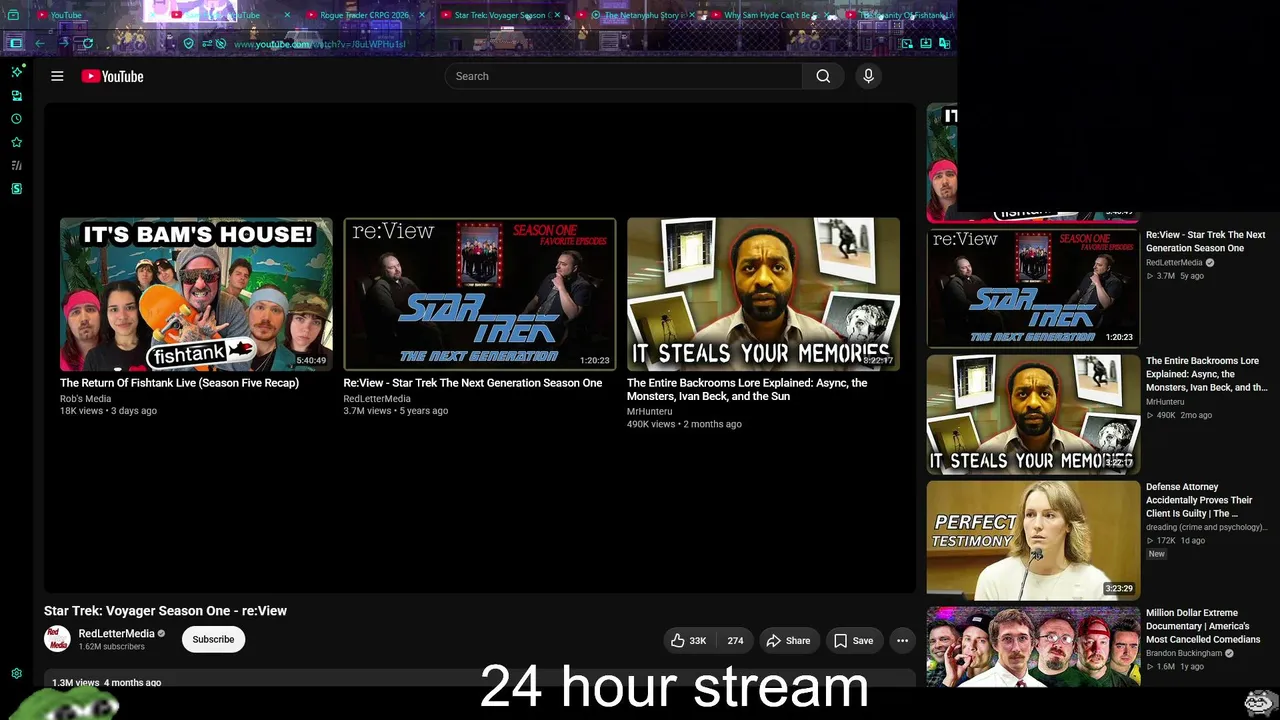1280x720 pixels.
Task: Go forward in browser history
Action: pyautogui.click(x=64, y=44)
